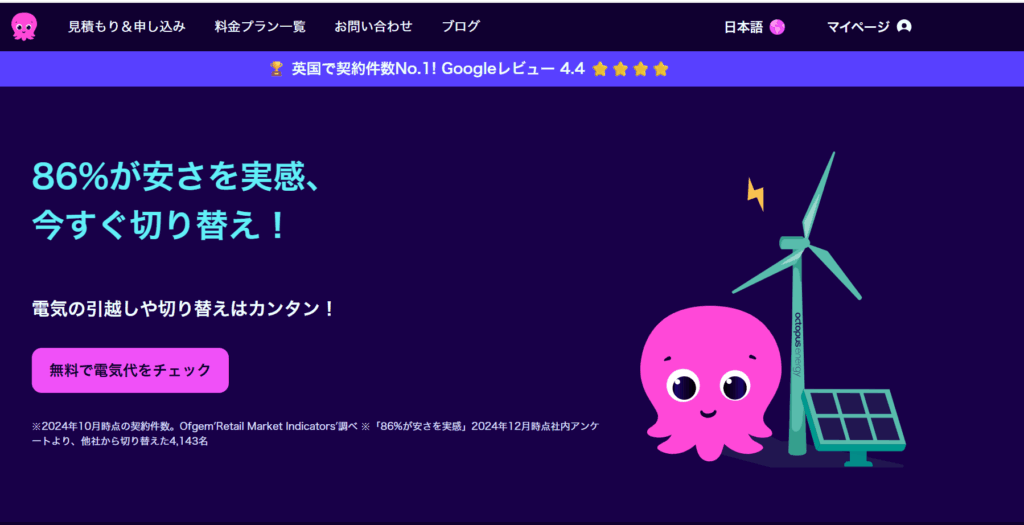
Task: Click the first star in the rating
Action: 600,69
